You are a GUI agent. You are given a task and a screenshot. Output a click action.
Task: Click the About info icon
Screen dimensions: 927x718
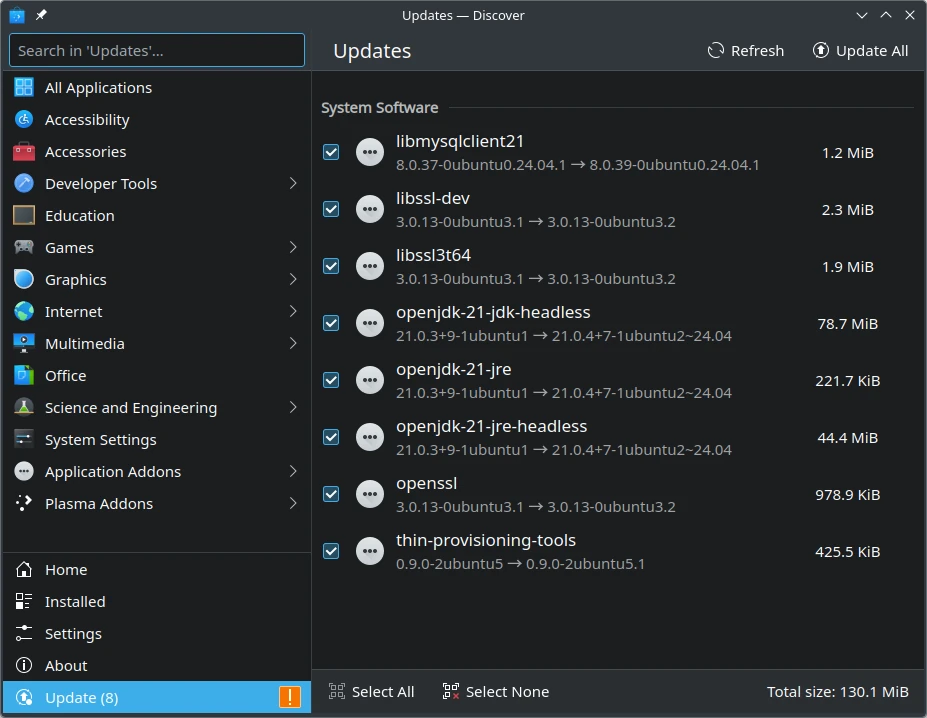[24, 665]
